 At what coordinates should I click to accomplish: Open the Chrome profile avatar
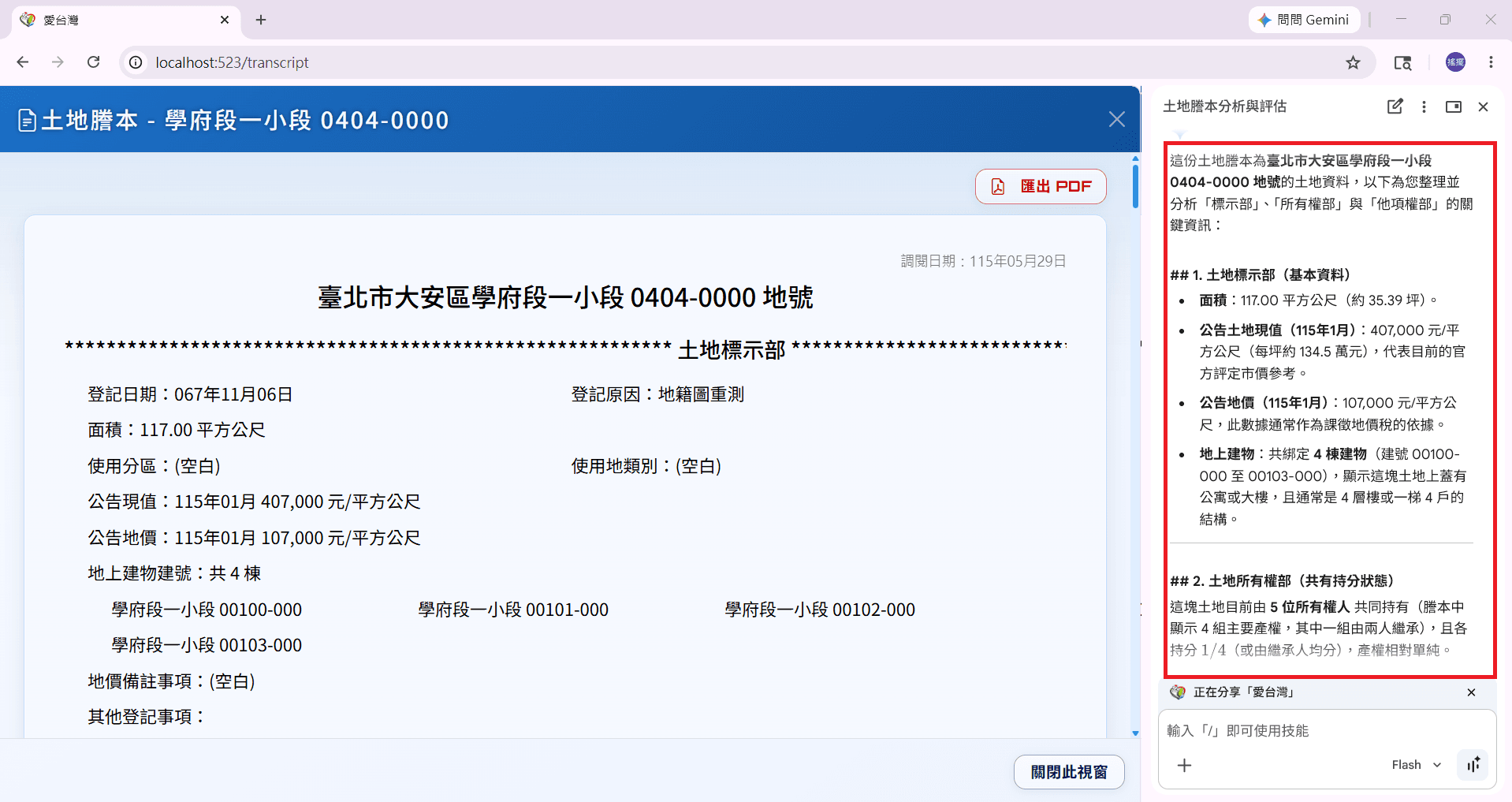click(x=1455, y=62)
